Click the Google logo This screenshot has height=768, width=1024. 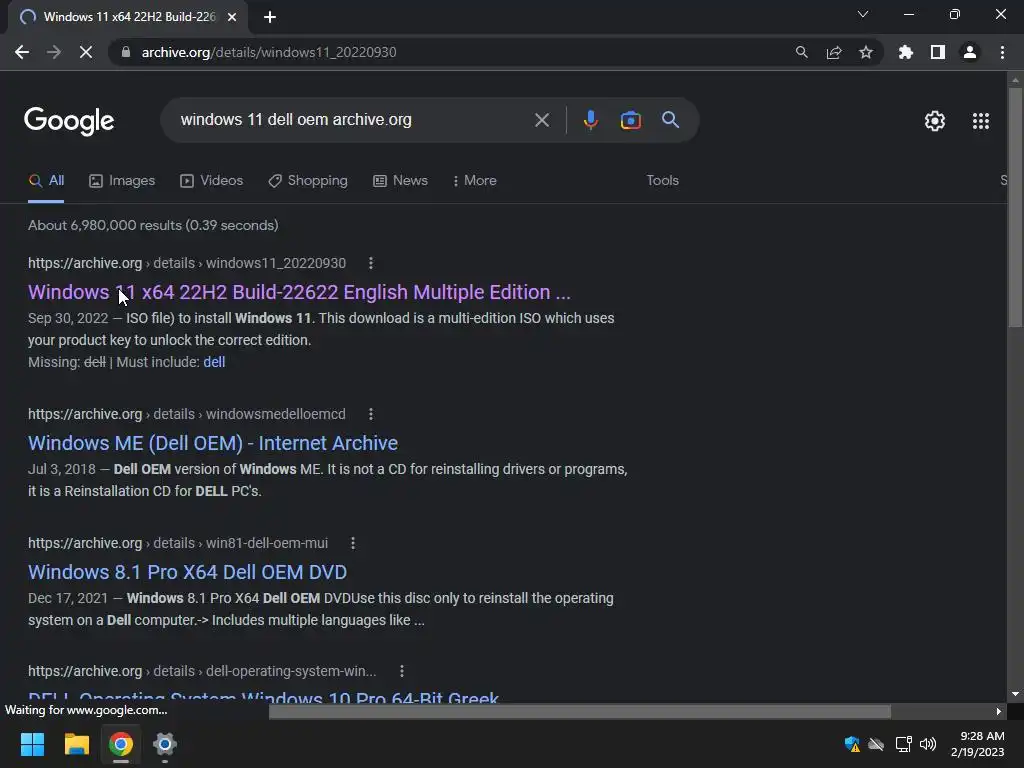69,121
